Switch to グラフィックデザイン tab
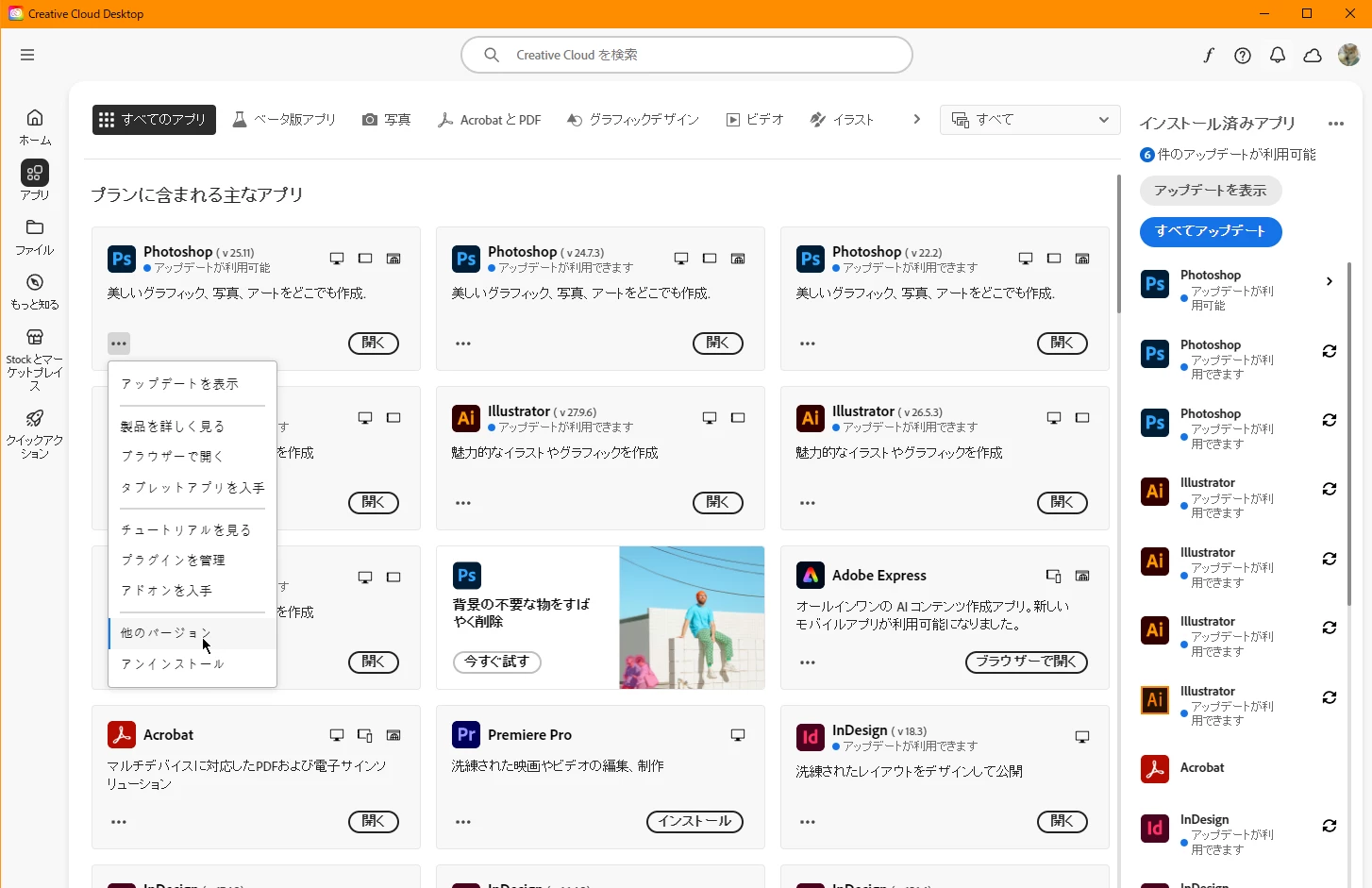Screen dimensions: 1372x888 point(633,120)
